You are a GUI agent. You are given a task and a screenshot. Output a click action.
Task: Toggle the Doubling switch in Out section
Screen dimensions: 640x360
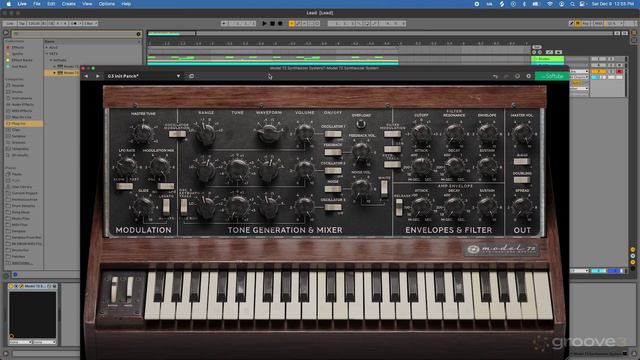[522, 180]
